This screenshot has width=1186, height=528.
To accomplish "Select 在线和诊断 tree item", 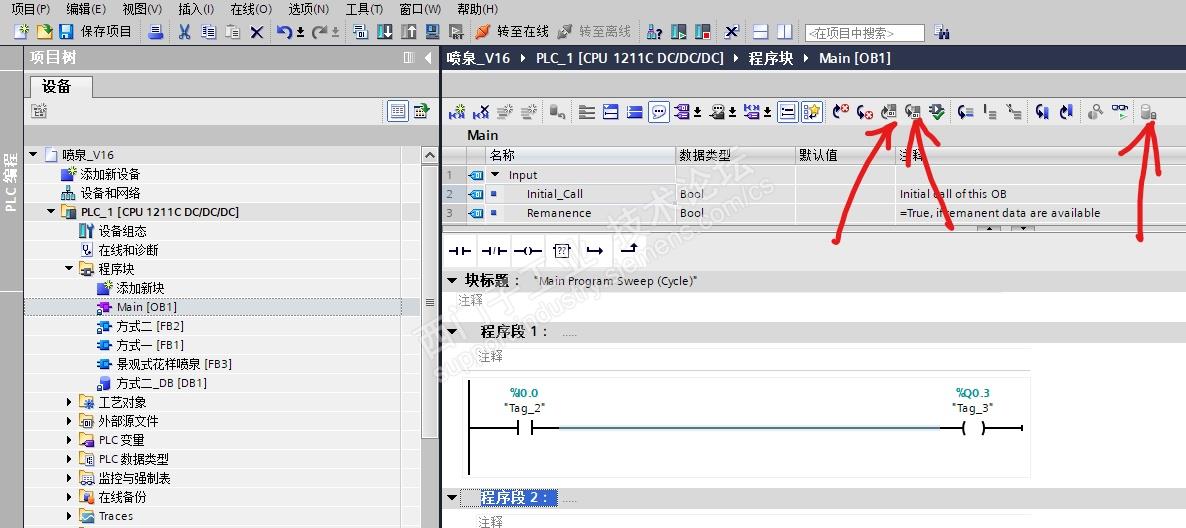I will point(128,250).
